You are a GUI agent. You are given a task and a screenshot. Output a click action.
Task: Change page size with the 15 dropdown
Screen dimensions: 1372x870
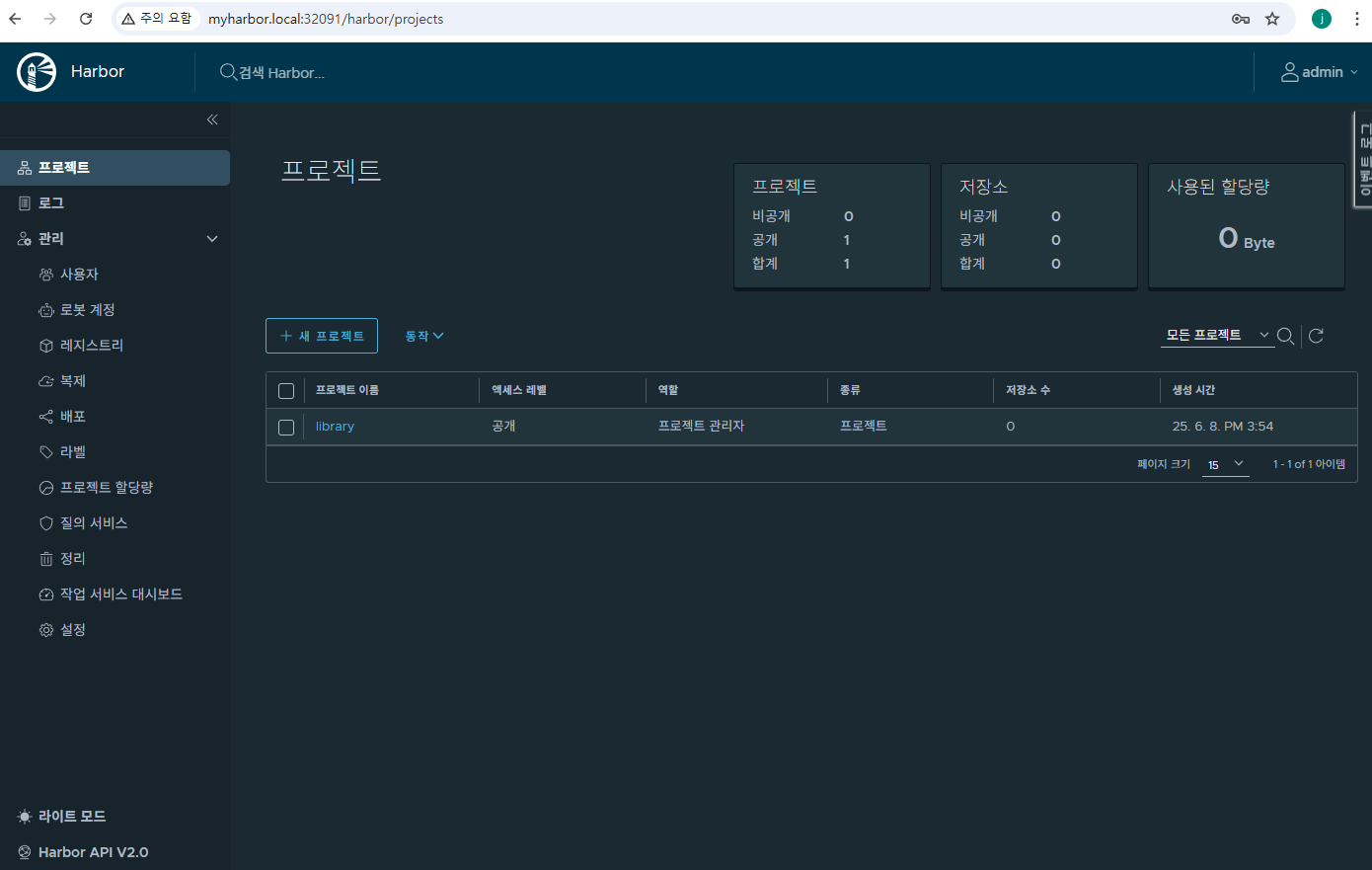(1225, 463)
